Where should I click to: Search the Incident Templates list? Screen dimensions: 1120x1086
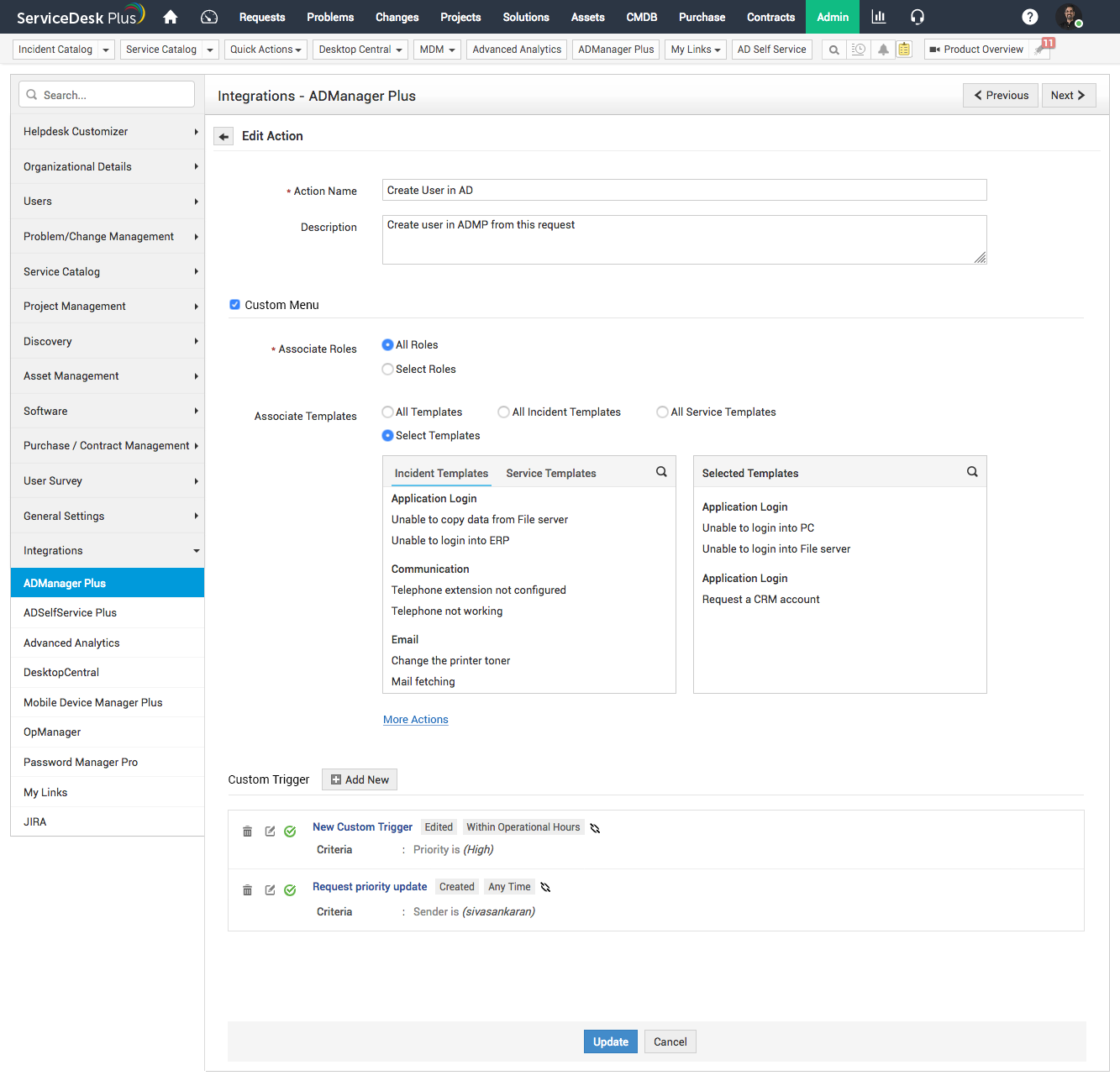[661, 472]
